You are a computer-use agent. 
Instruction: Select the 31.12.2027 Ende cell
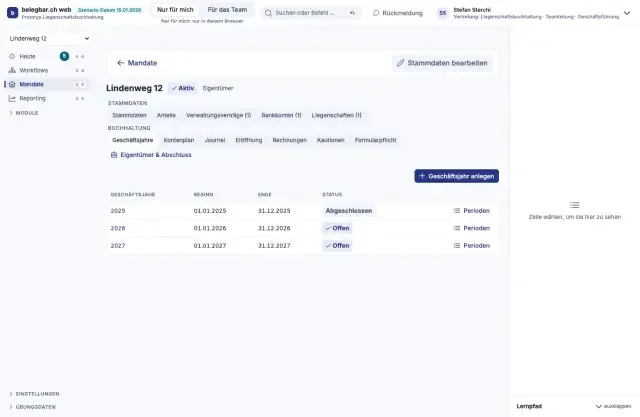(x=274, y=246)
